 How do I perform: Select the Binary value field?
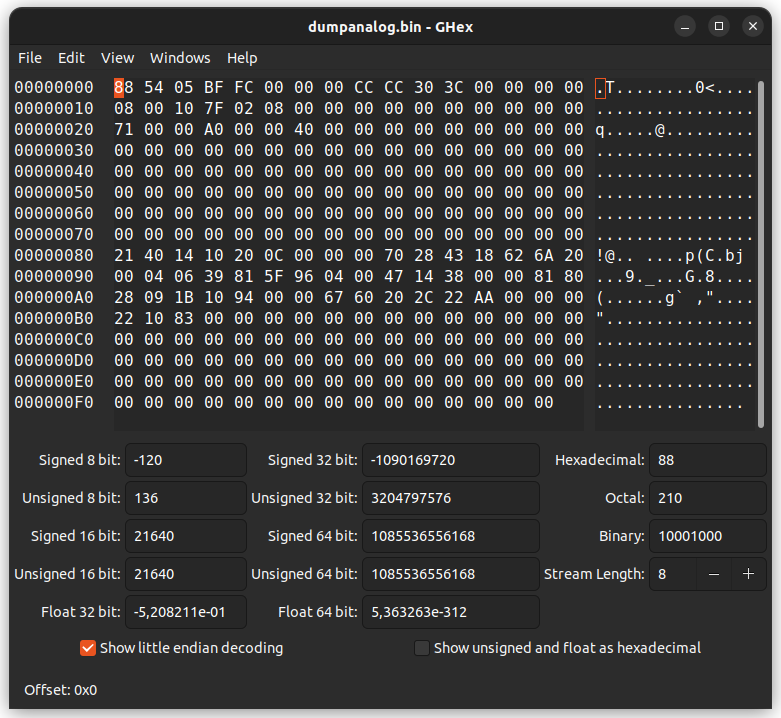(x=706, y=536)
